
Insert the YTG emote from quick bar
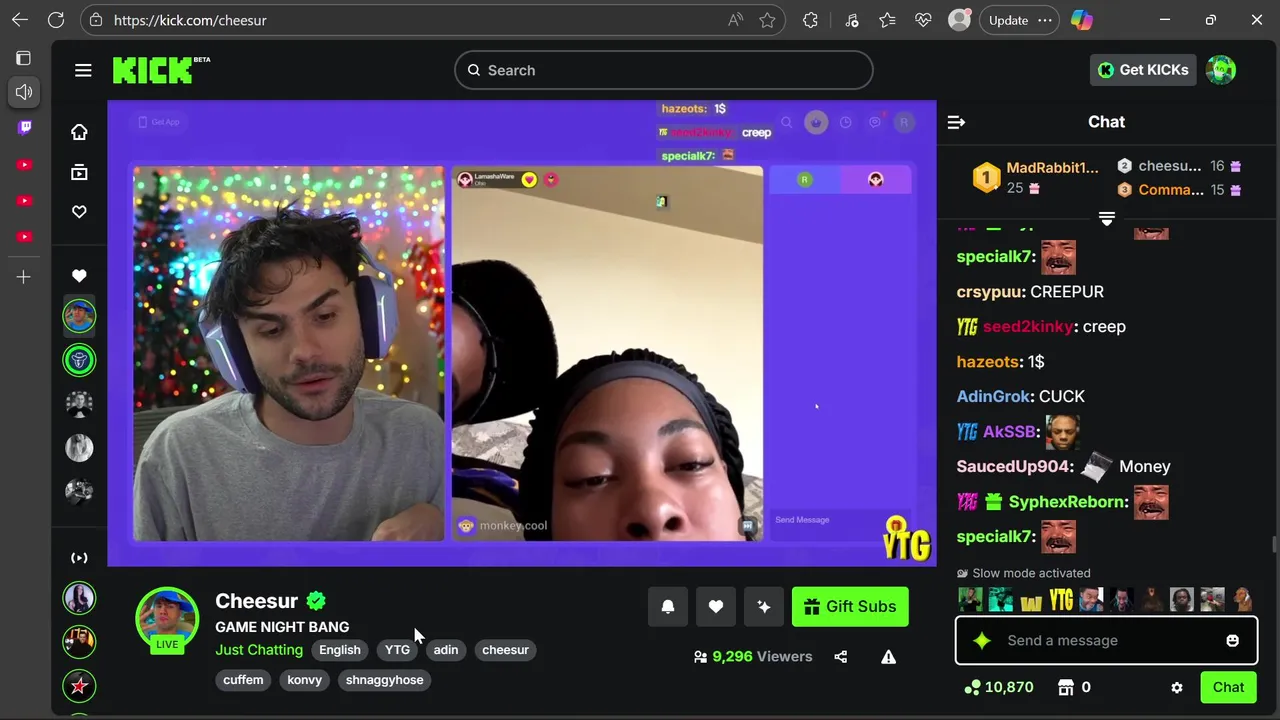click(x=1061, y=600)
